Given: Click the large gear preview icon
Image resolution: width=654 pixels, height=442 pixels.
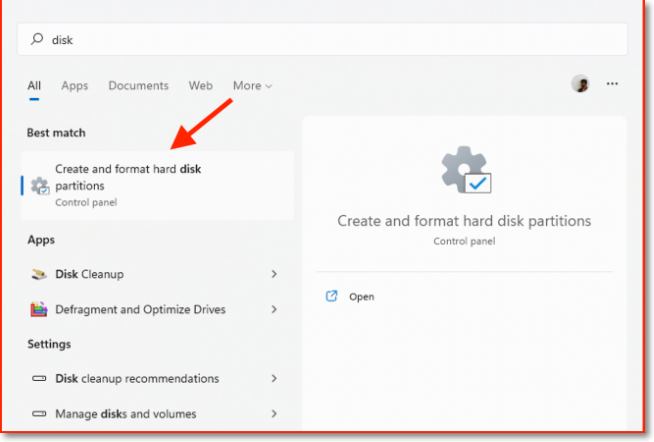Looking at the screenshot, I should pyautogui.click(x=466, y=170).
